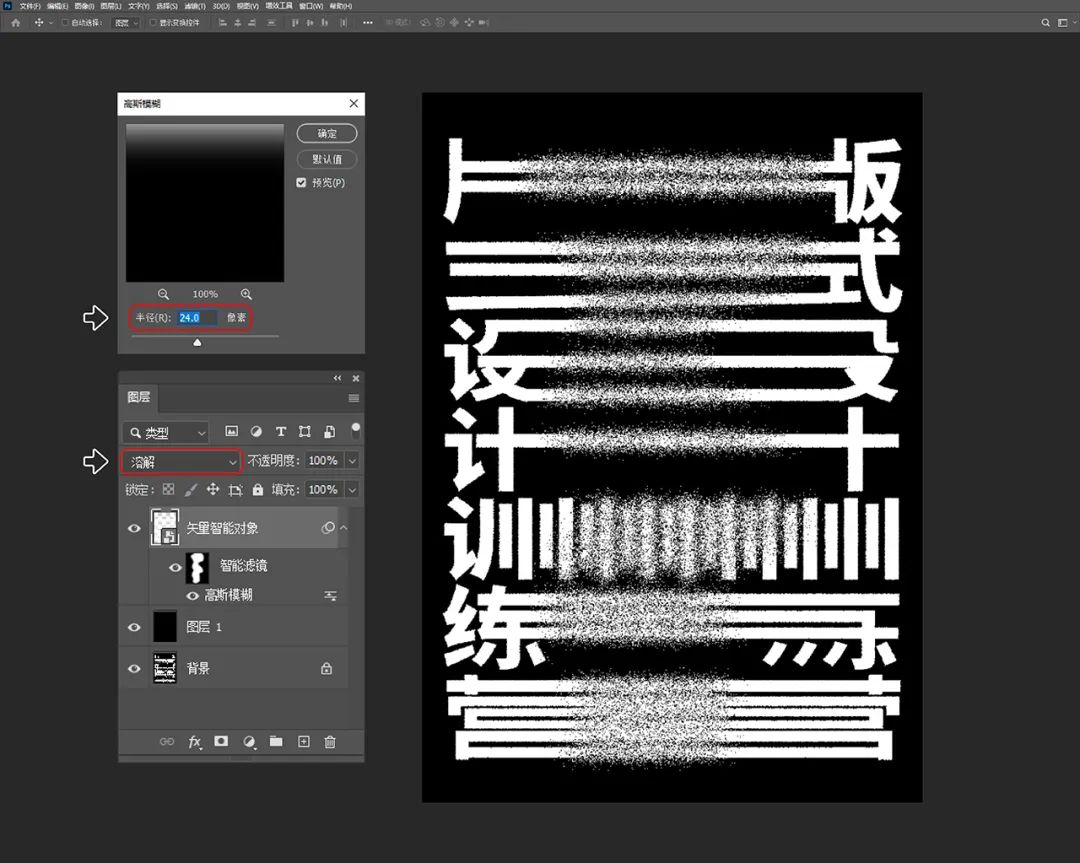
Task: Click the 确定 button
Action: click(x=327, y=133)
